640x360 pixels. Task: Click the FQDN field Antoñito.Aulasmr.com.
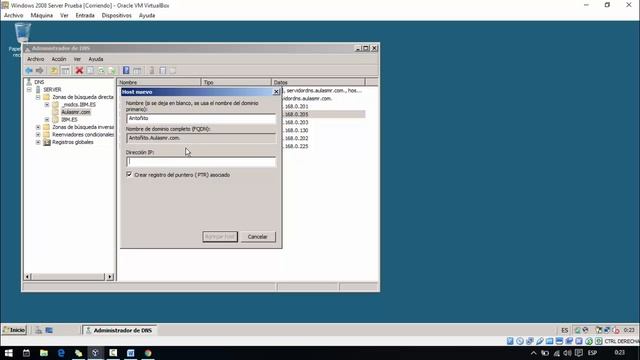201,138
